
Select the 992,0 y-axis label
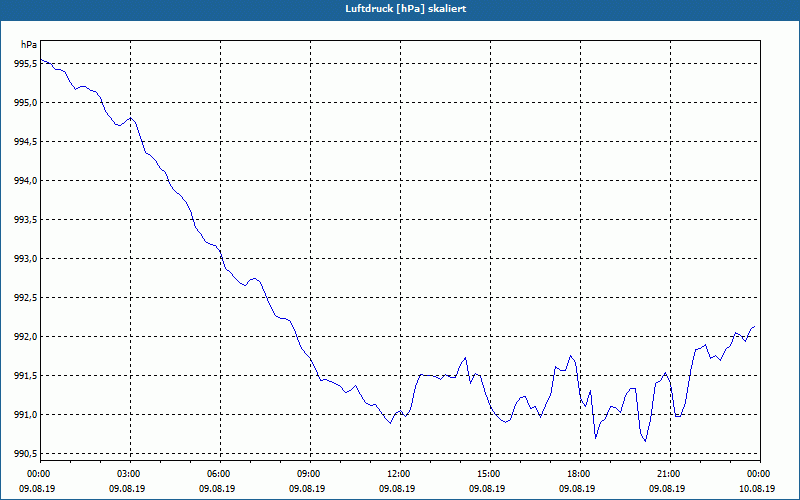[25, 337]
